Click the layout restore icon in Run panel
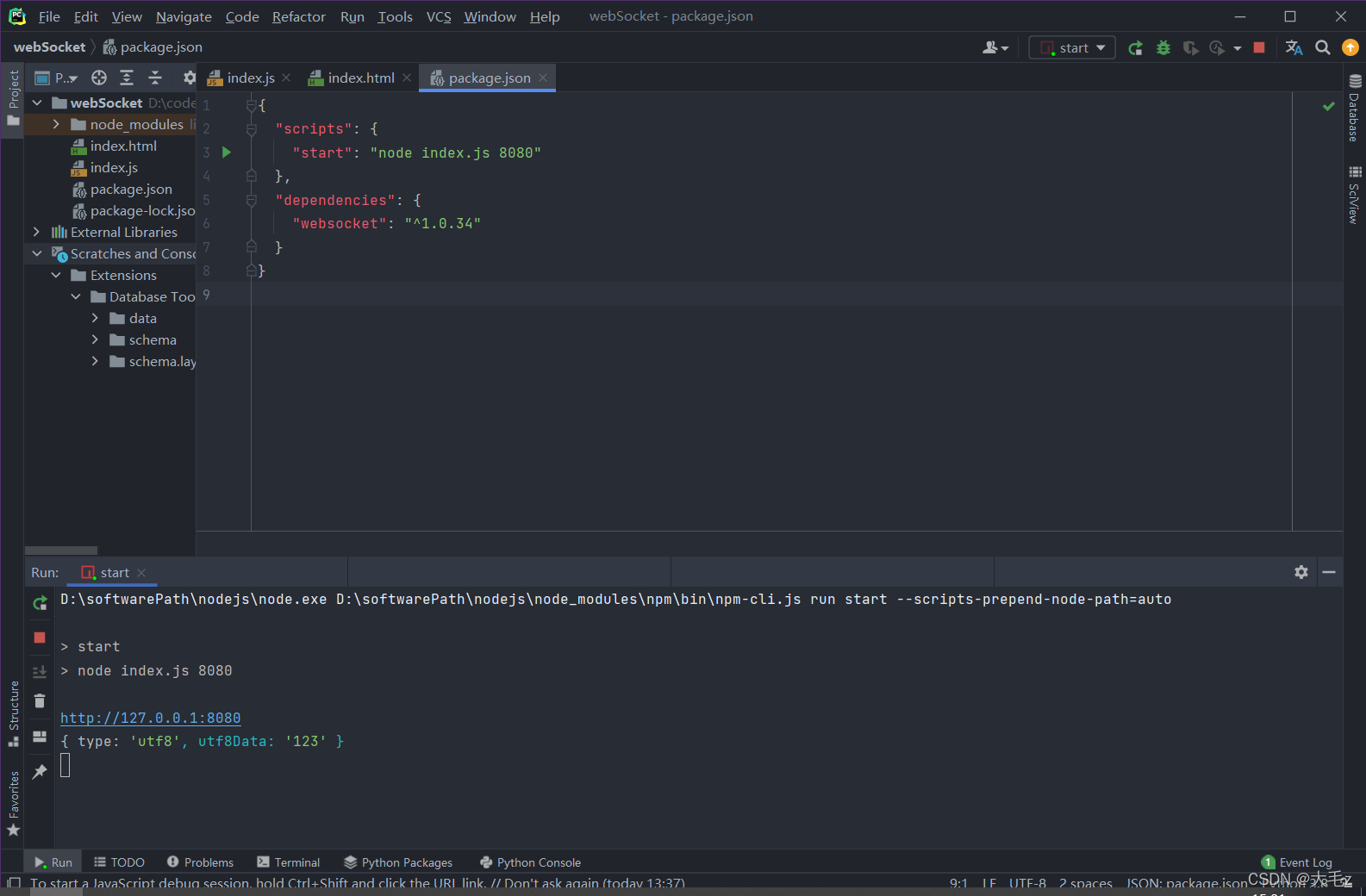1366x896 pixels. [40, 737]
